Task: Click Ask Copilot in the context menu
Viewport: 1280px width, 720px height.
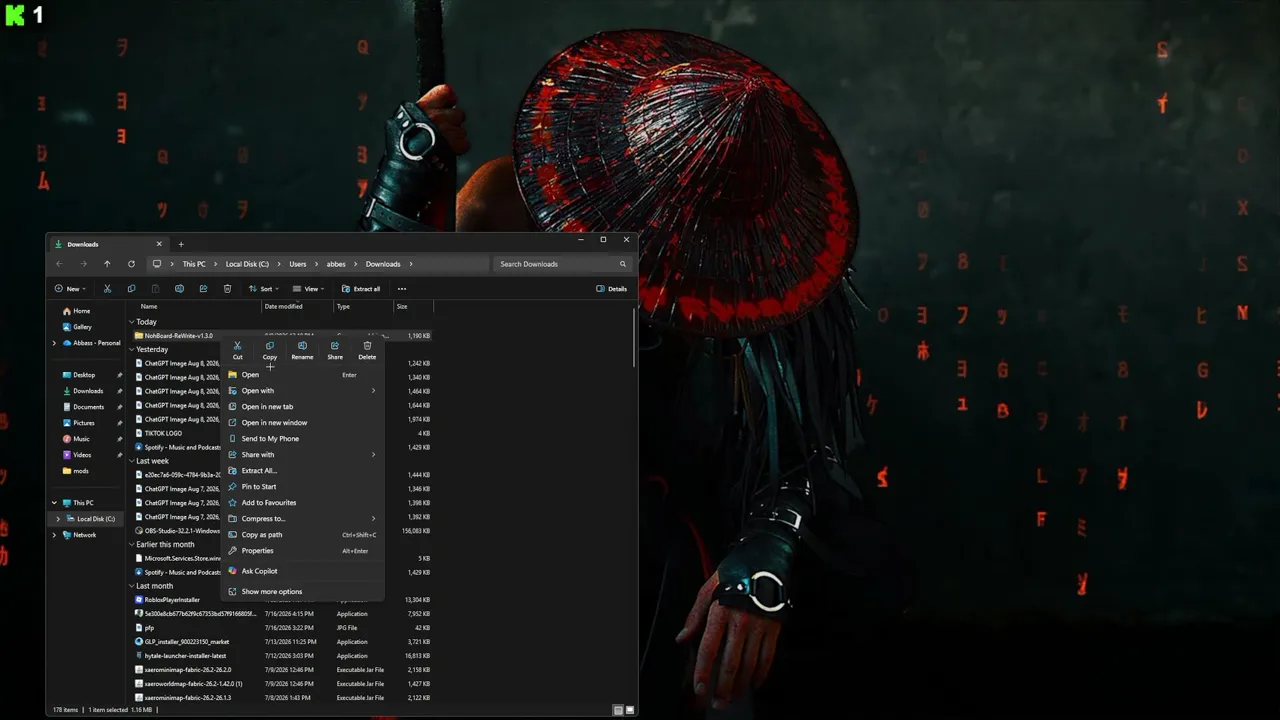Action: coord(303,571)
